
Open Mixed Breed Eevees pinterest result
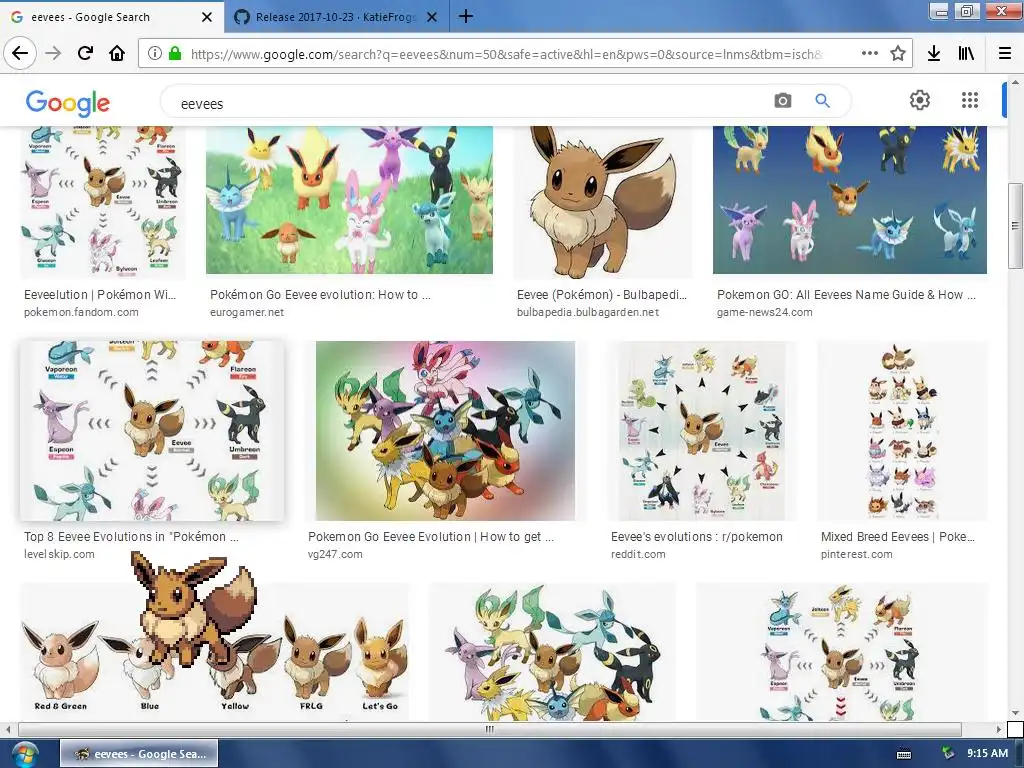point(898,537)
